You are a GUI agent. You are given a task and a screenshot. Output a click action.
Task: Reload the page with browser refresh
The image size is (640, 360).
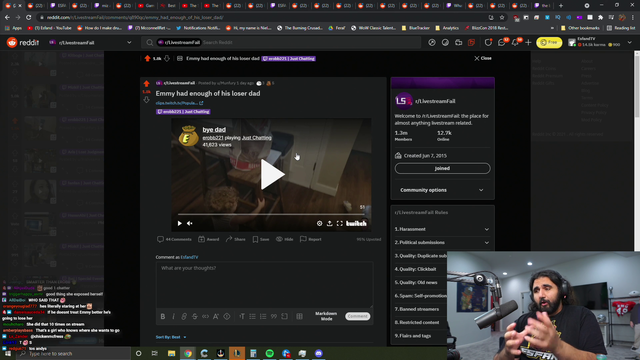29,18
